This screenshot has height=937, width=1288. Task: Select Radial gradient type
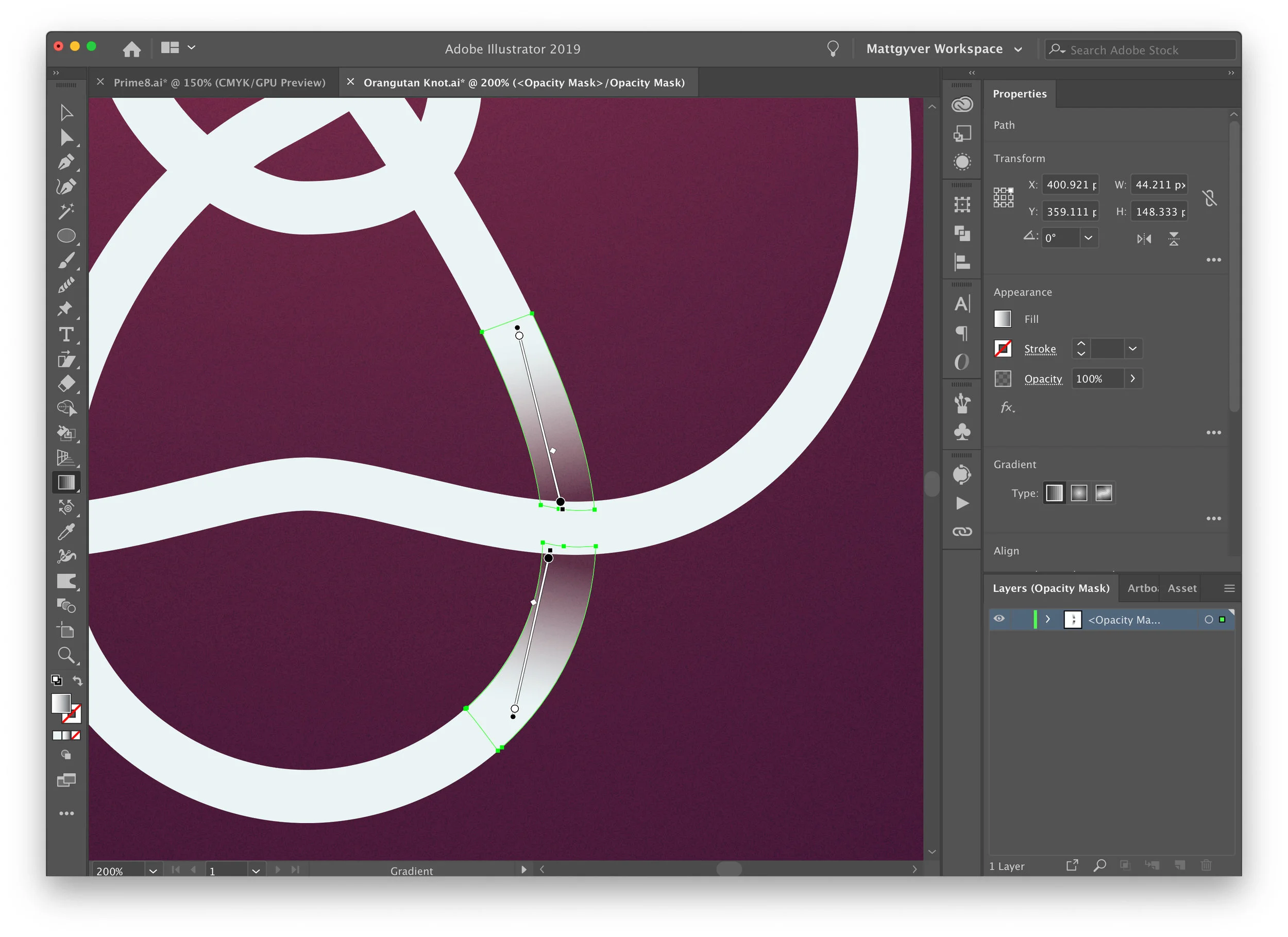1079,493
